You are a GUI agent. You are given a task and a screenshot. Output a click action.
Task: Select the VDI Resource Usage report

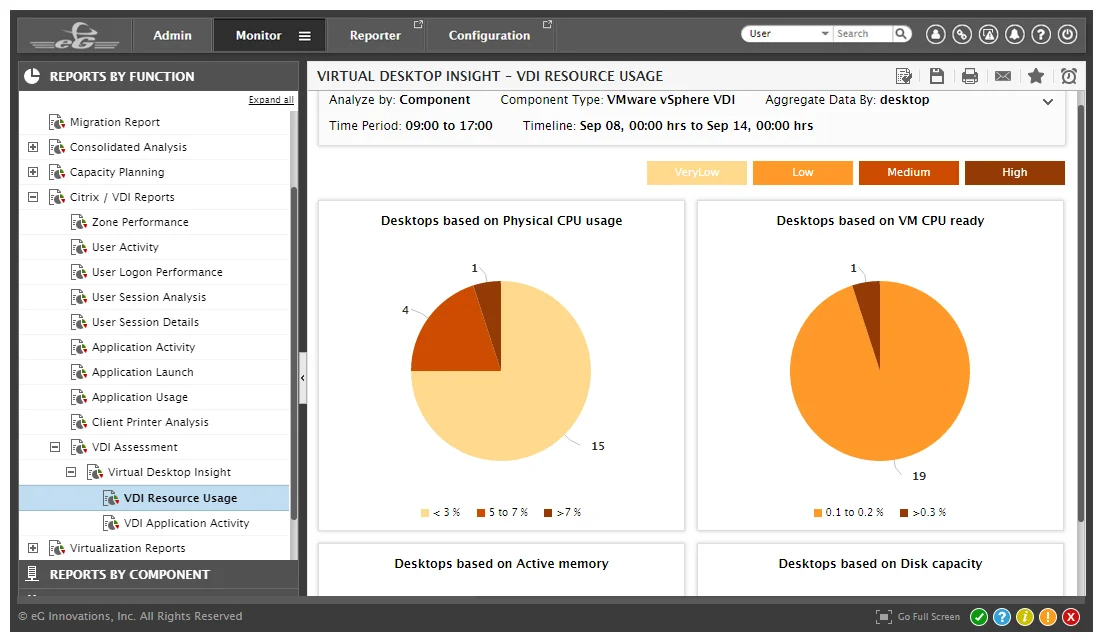pyautogui.click(x=154, y=497)
